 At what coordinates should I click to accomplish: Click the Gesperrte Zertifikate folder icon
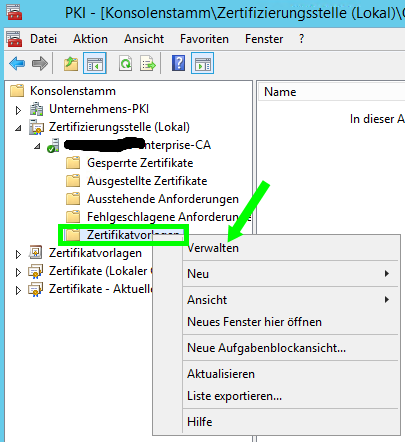pos(73,163)
